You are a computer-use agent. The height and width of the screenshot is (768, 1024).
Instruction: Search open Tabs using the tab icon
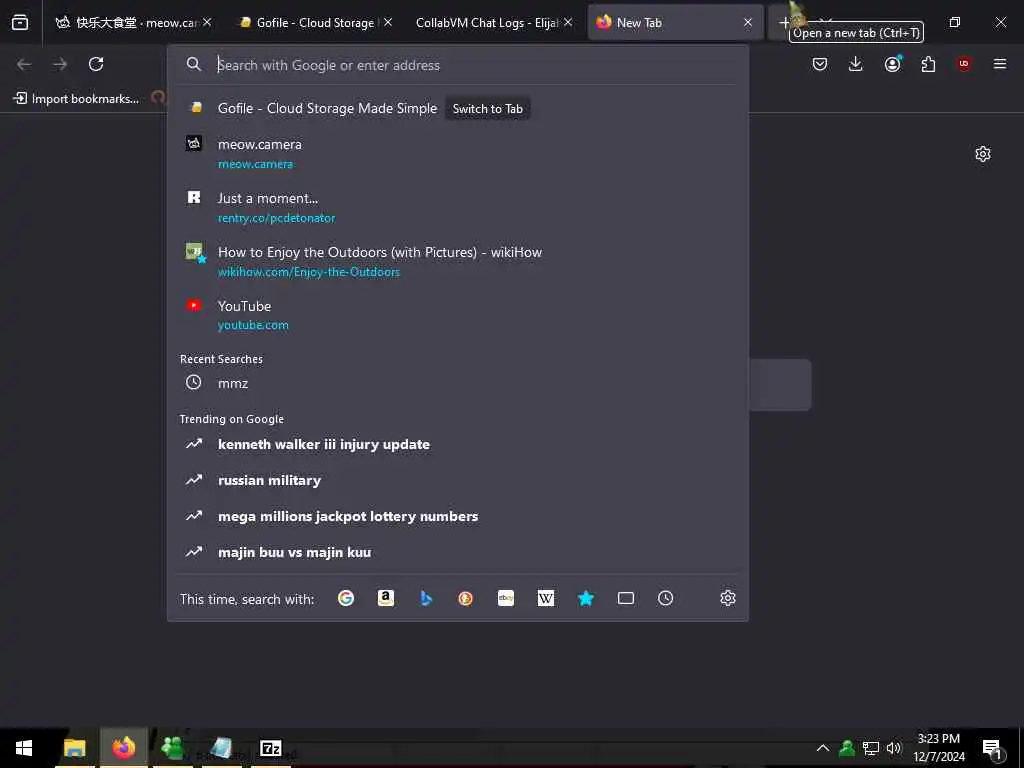[626, 598]
